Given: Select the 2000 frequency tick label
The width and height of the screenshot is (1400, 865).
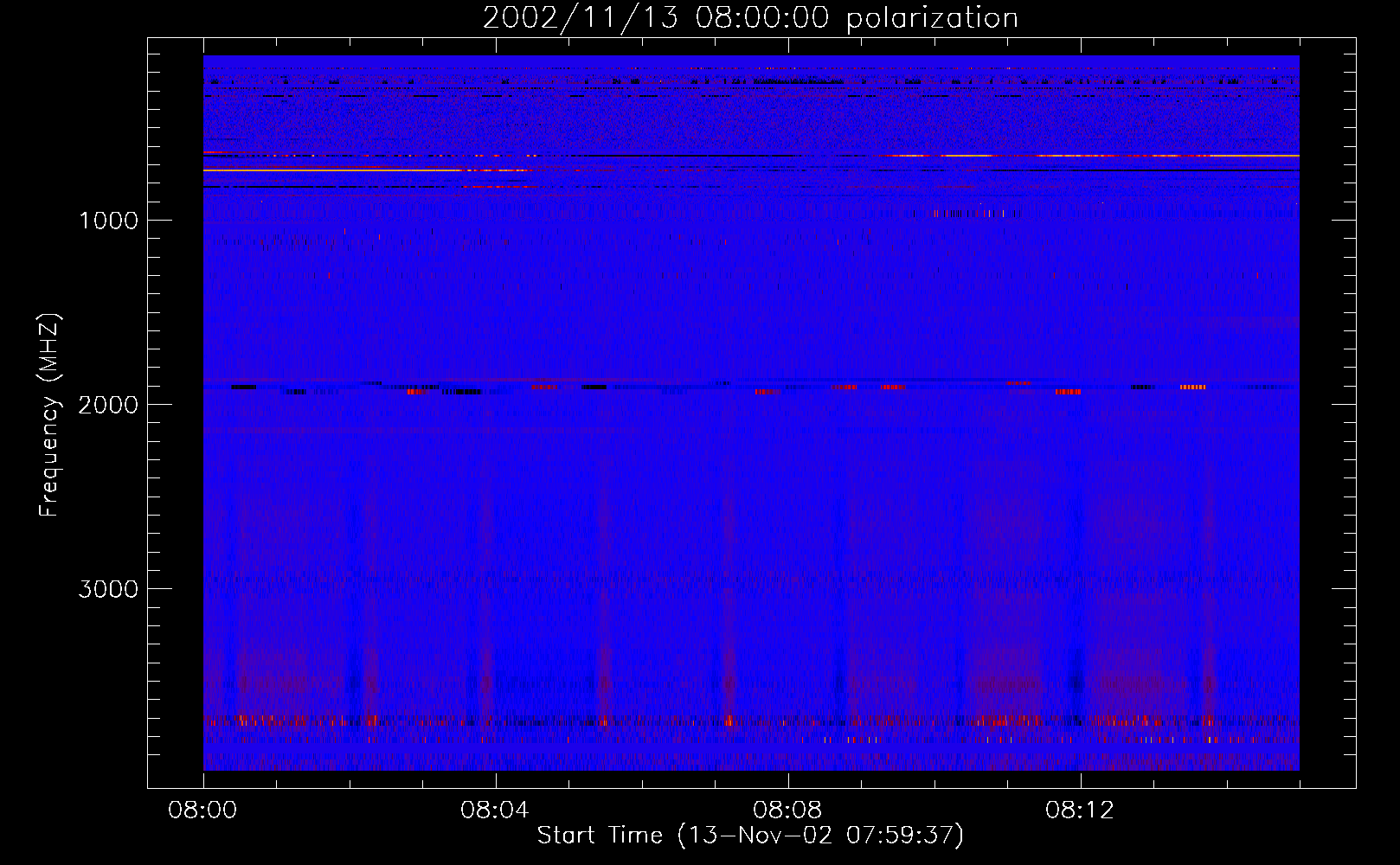Looking at the screenshot, I should click(108, 405).
